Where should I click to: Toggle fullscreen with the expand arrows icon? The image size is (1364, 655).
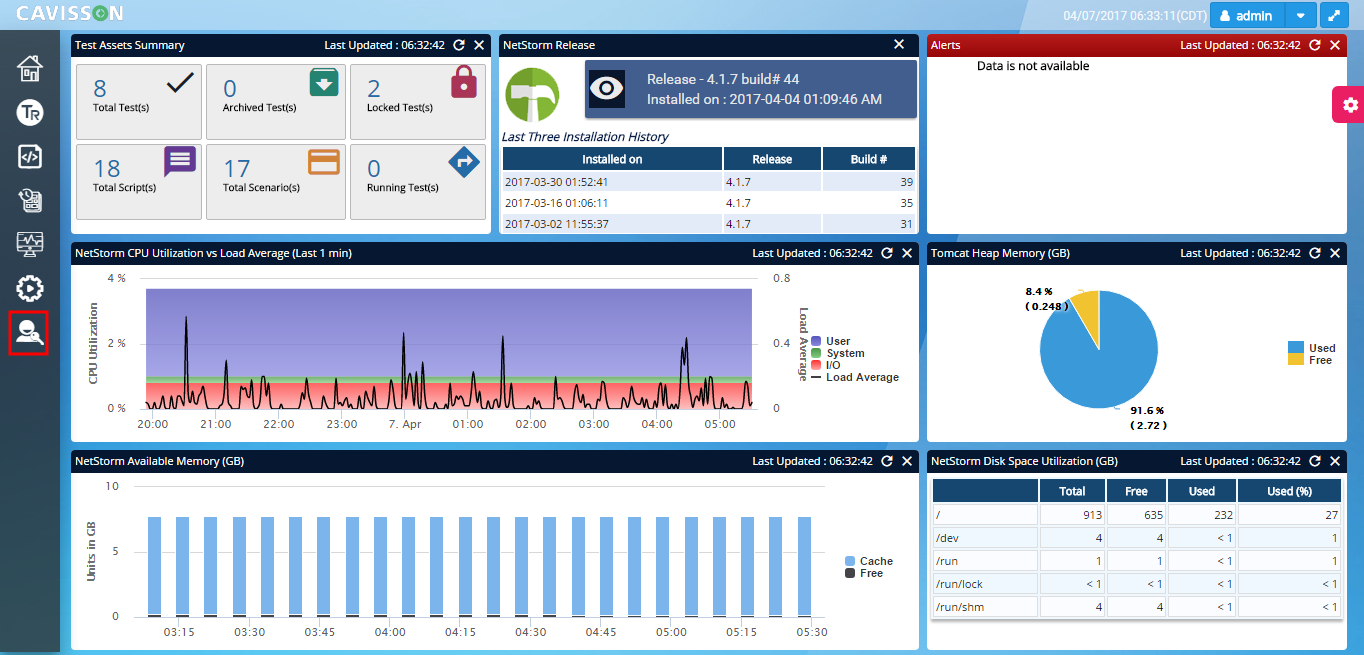pyautogui.click(x=1333, y=15)
